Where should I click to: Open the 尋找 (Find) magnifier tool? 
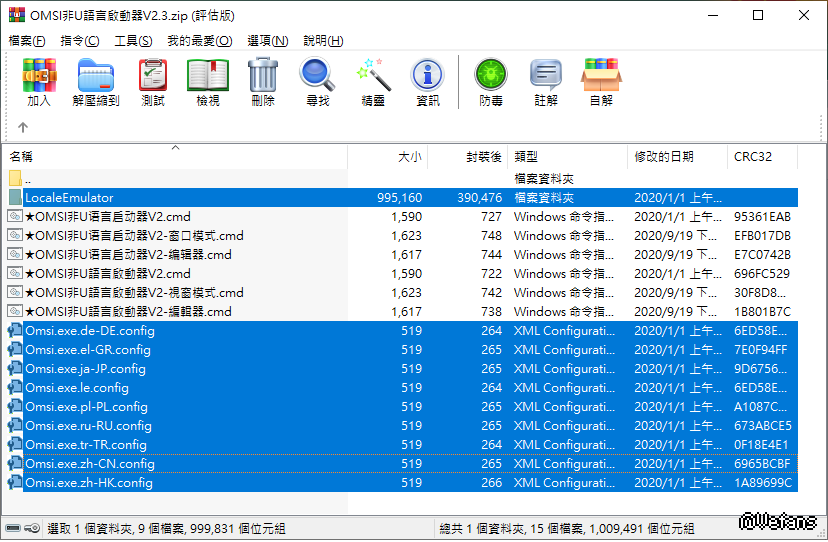click(x=317, y=82)
